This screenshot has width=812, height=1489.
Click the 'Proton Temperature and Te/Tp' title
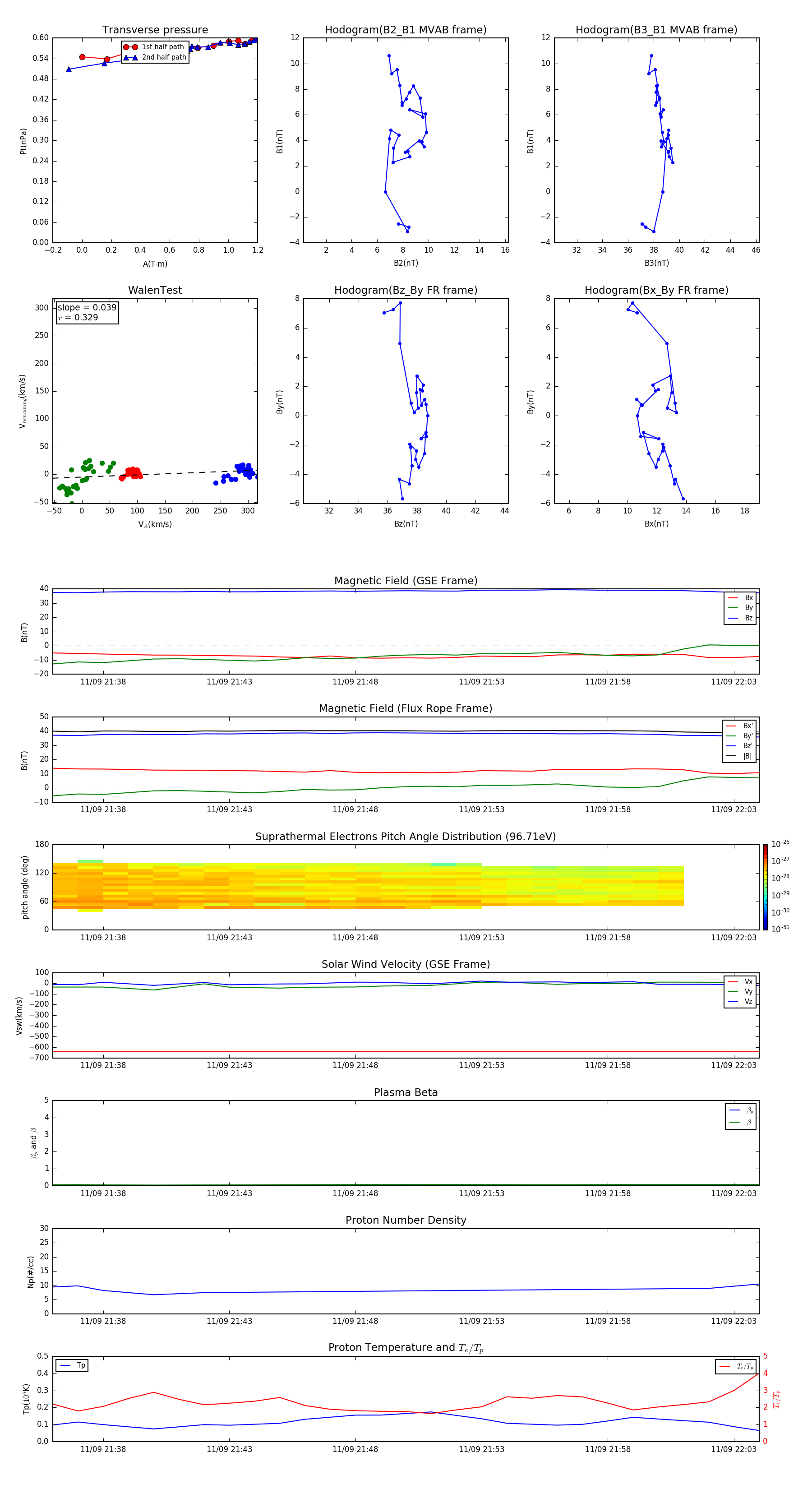pos(406,1348)
